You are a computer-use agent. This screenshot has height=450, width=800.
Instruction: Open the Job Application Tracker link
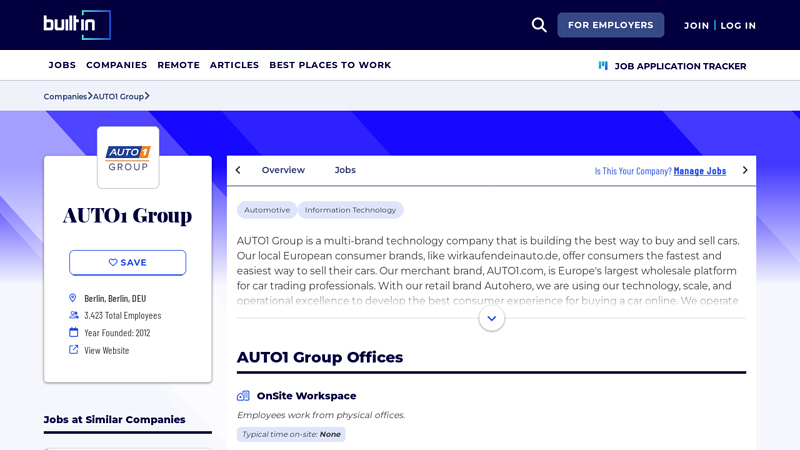pyautogui.click(x=680, y=66)
